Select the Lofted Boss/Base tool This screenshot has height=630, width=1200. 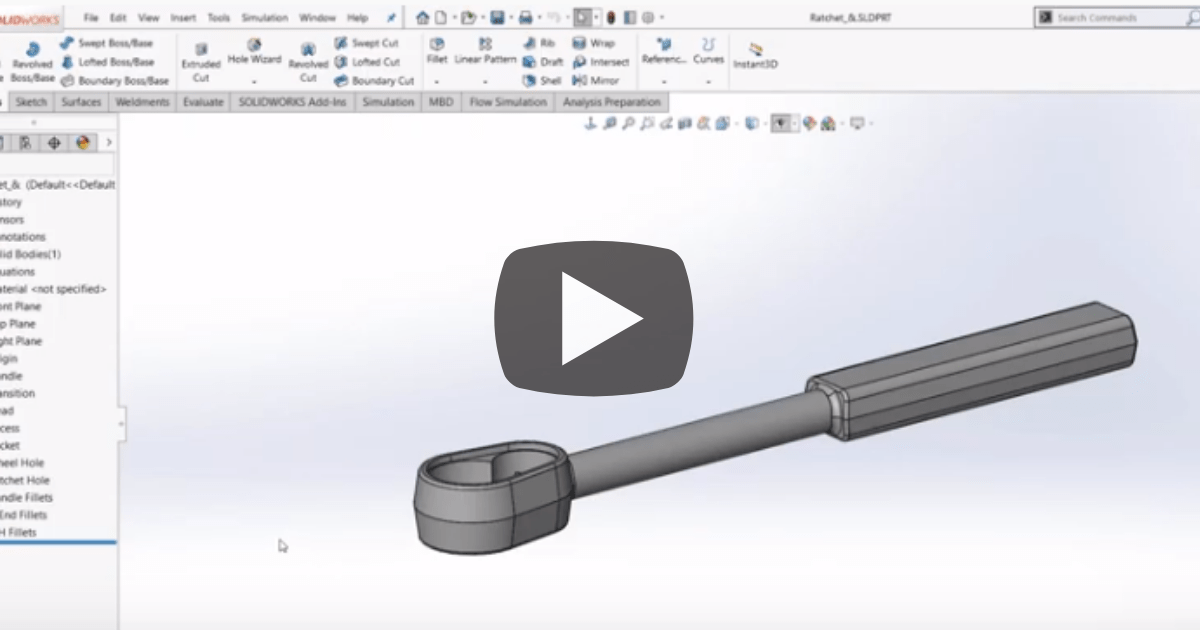pos(107,62)
